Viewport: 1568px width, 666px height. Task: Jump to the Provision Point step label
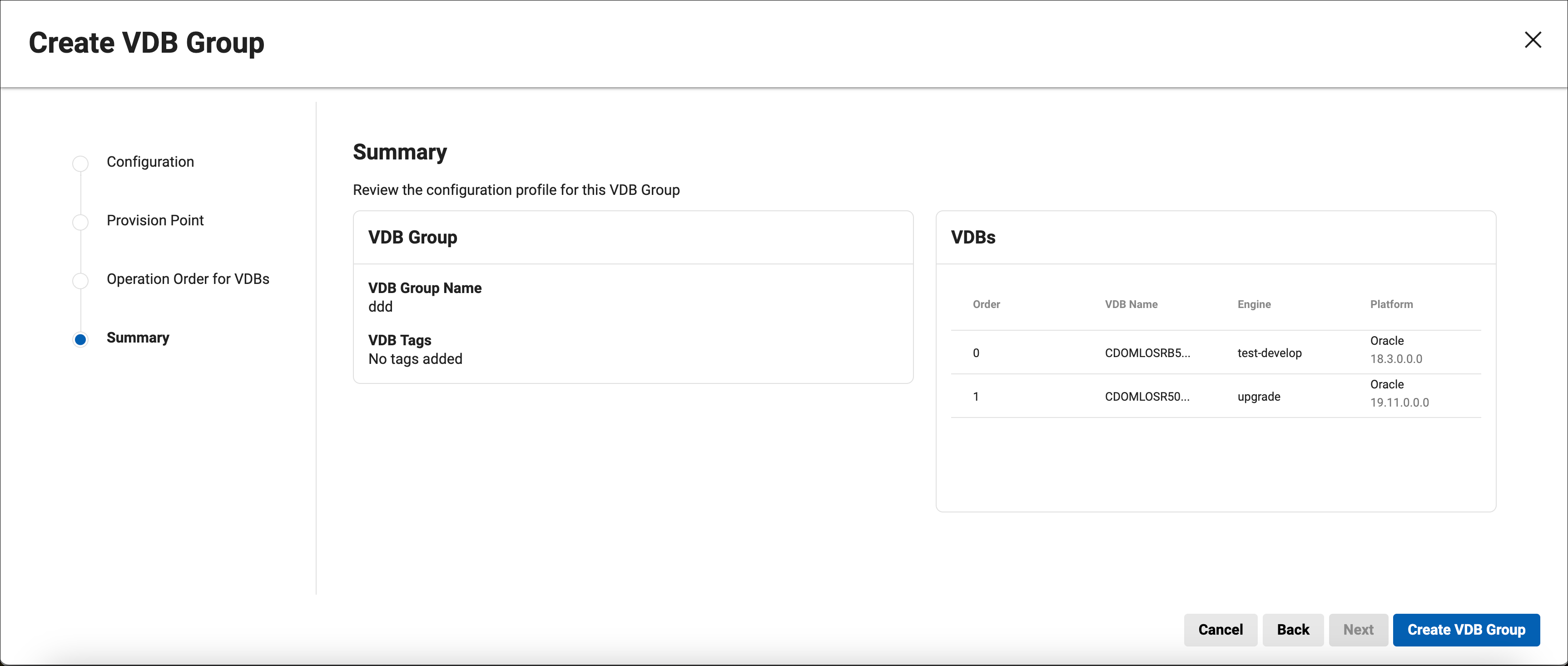pyautogui.click(x=154, y=220)
